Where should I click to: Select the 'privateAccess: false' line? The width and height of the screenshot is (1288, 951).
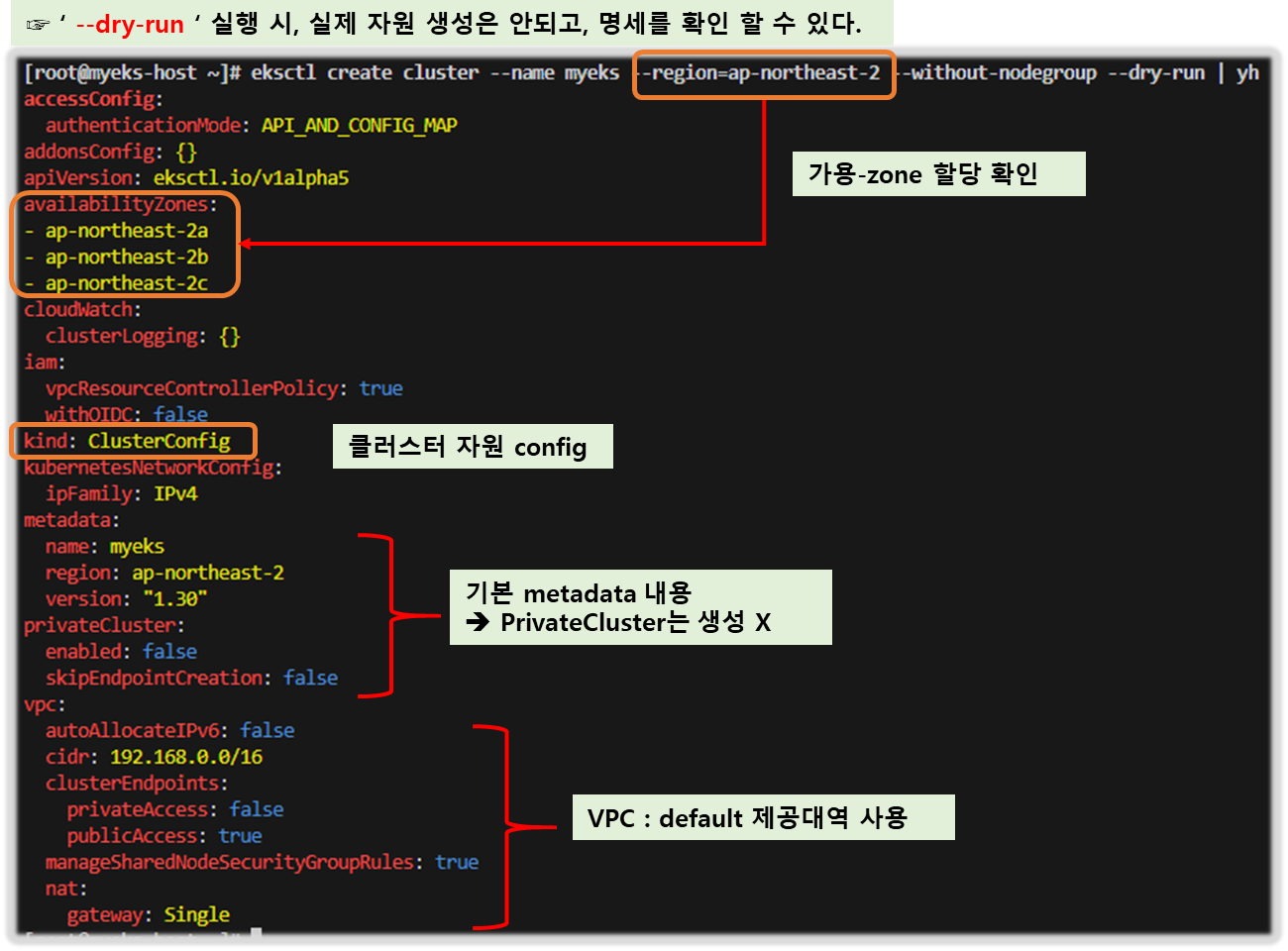[x=175, y=809]
